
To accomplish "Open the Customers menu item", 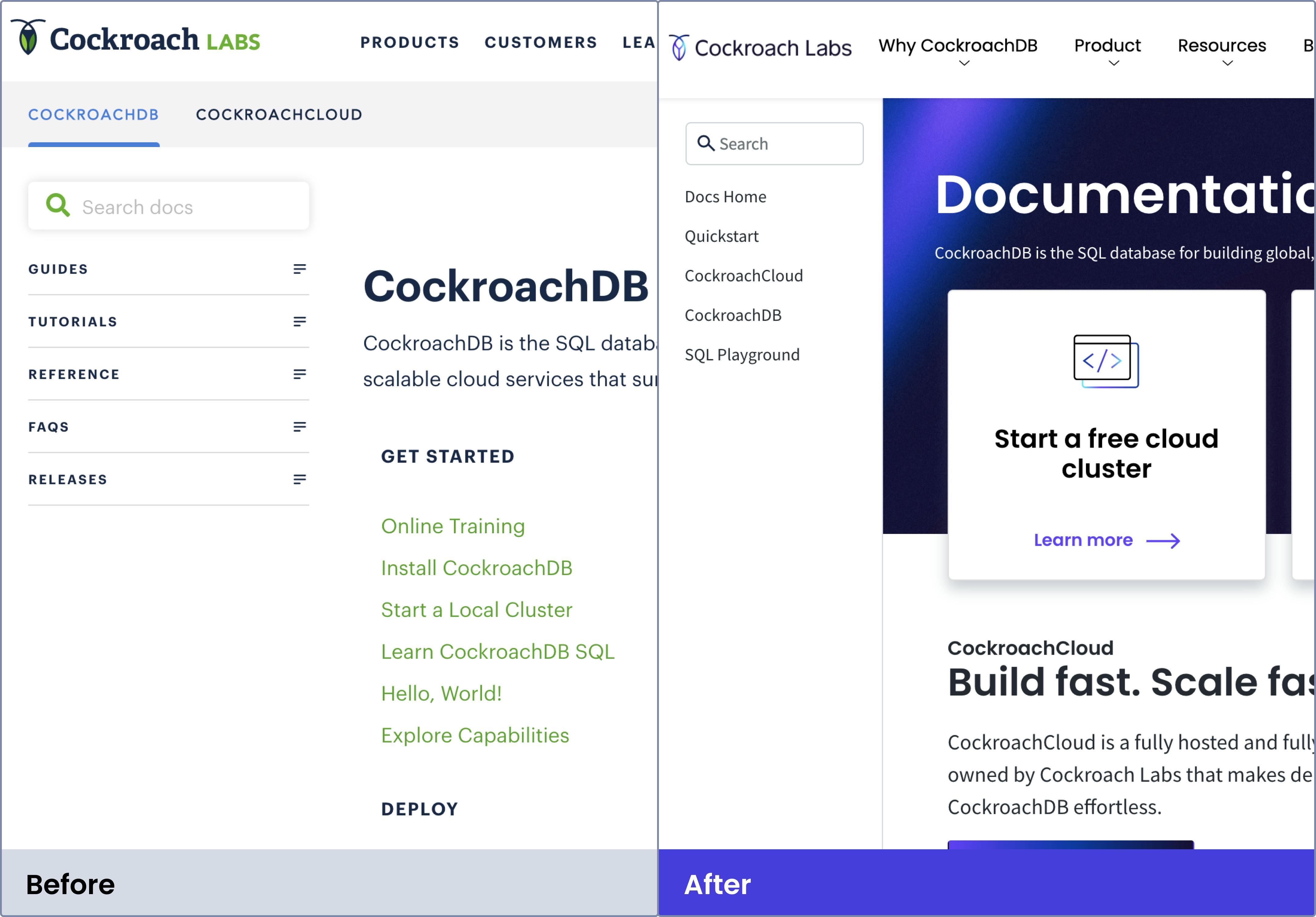I will pos(541,42).
